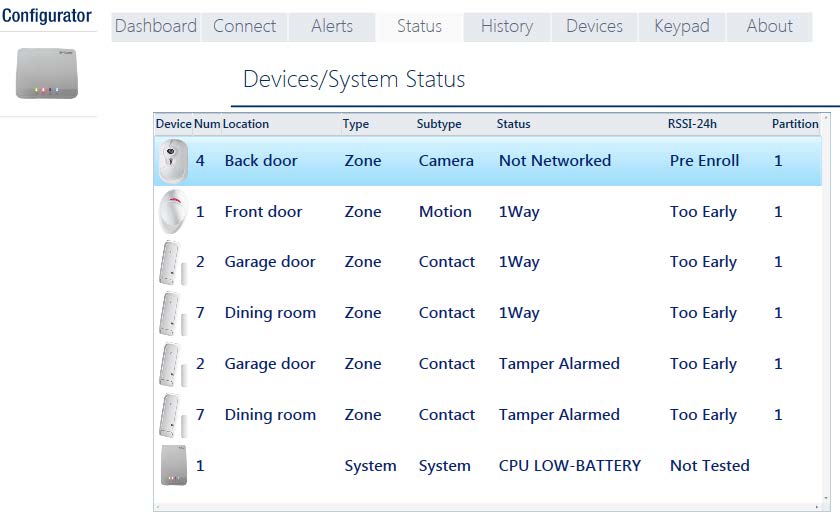This screenshot has width=840, height=527.
Task: Click 'Too Early' in the Front door row
Action: [x=703, y=212]
